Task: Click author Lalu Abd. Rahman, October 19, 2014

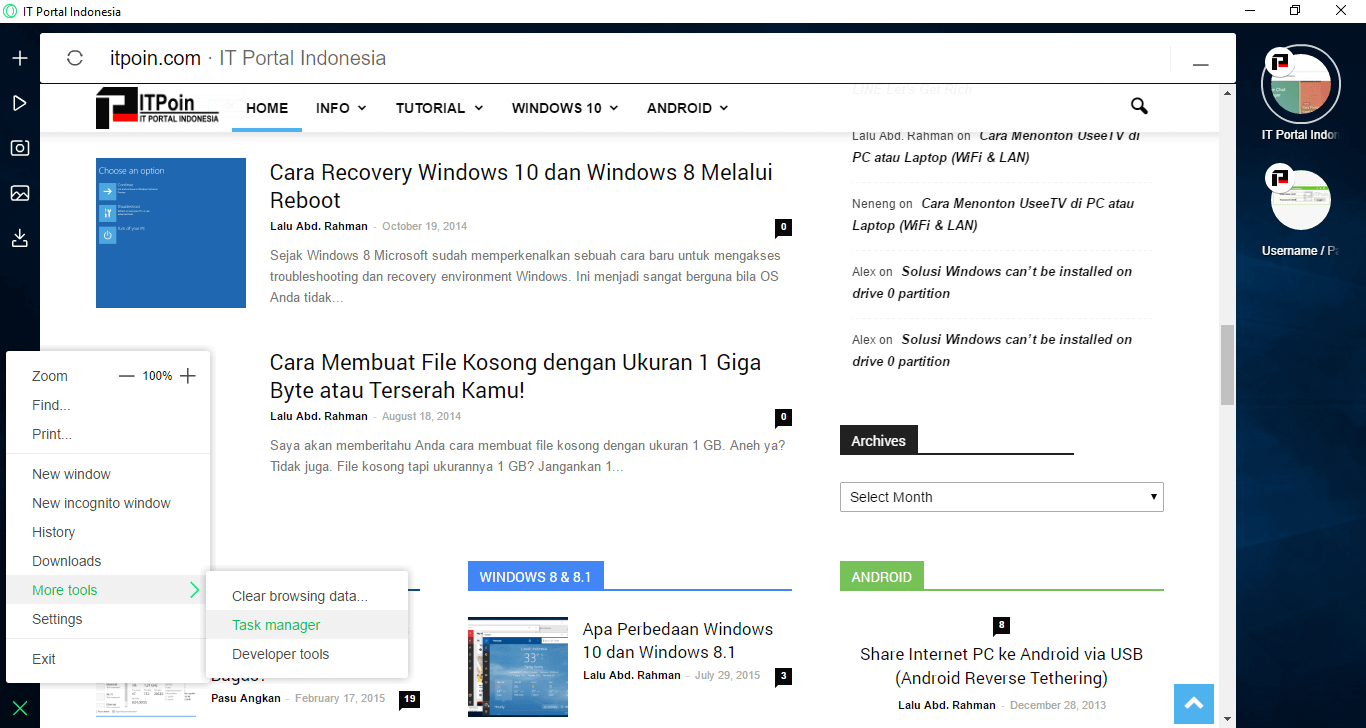Action: (x=319, y=226)
